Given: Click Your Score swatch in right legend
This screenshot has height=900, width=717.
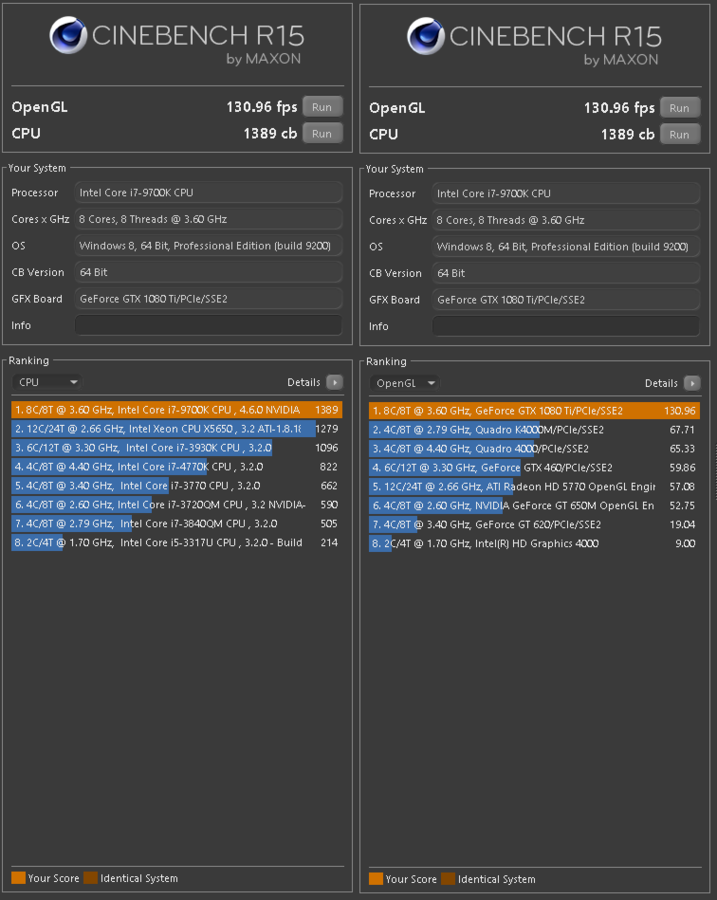Looking at the screenshot, I should (x=376, y=879).
